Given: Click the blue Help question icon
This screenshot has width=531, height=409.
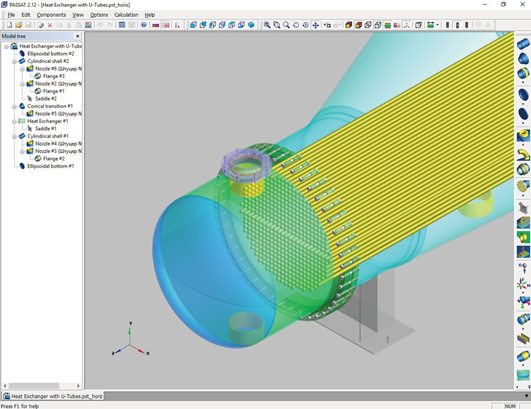Looking at the screenshot, I should pyautogui.click(x=144, y=25).
